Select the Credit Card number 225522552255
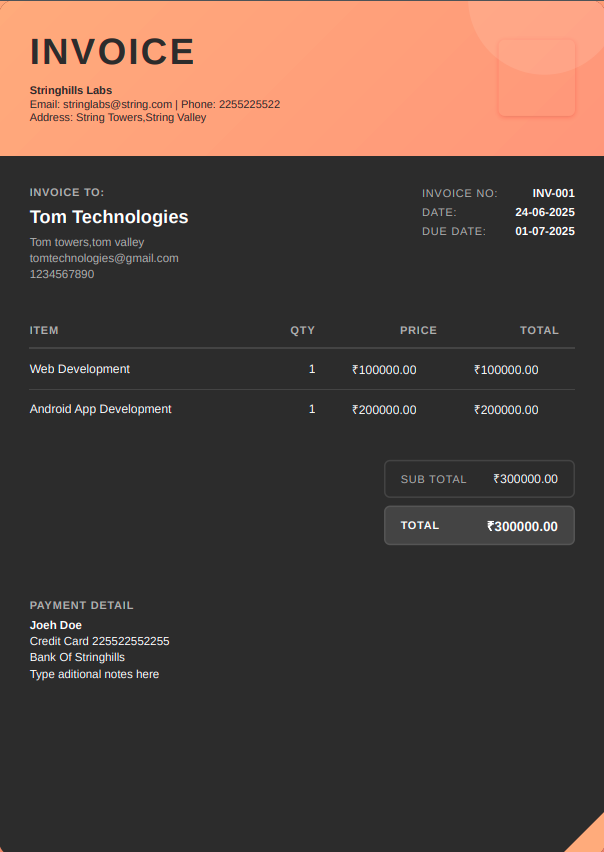 click(x=130, y=641)
